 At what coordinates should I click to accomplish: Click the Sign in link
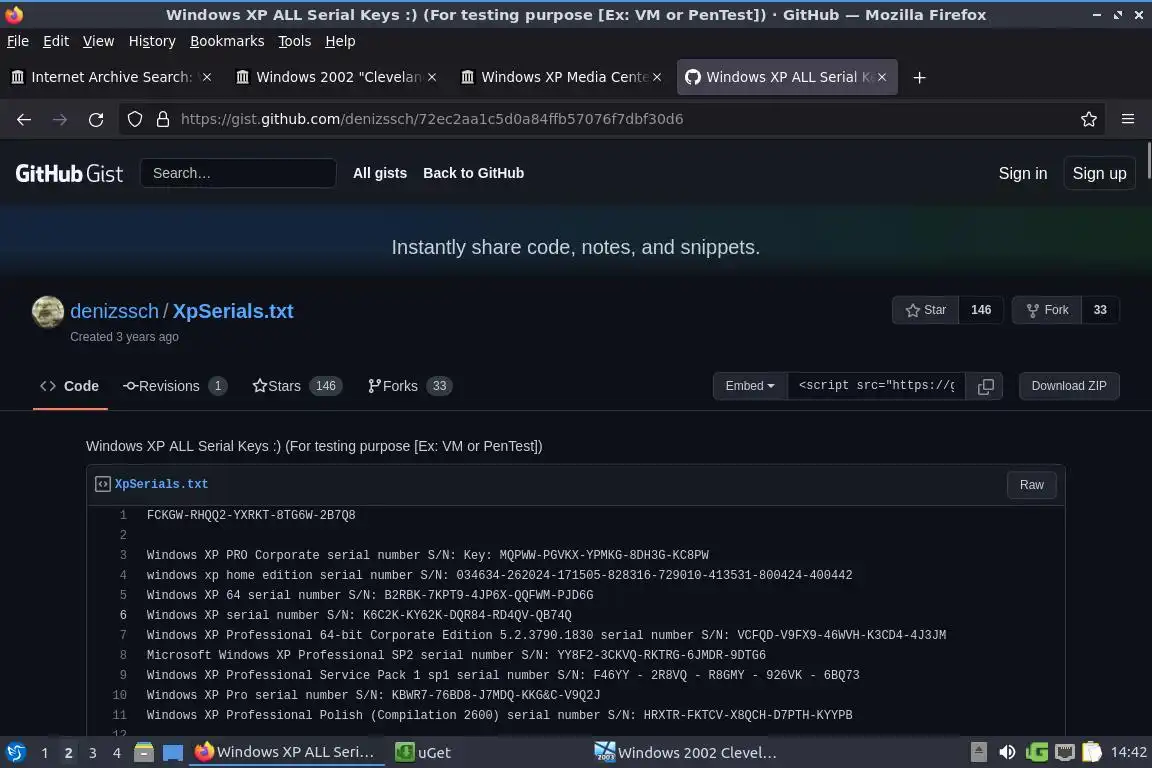1023,173
